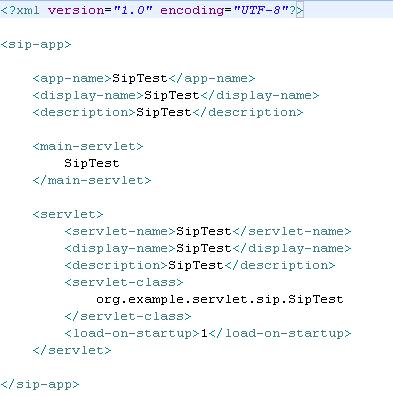Click the opening <servlet> tag
The width and height of the screenshot is (393, 396).
pyautogui.click(x=68, y=214)
